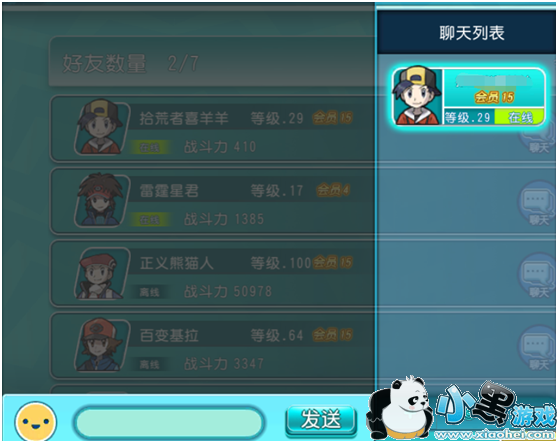Click 拾荒者喜羊羊 avatar portrait
558x443 pixels.
point(101,127)
